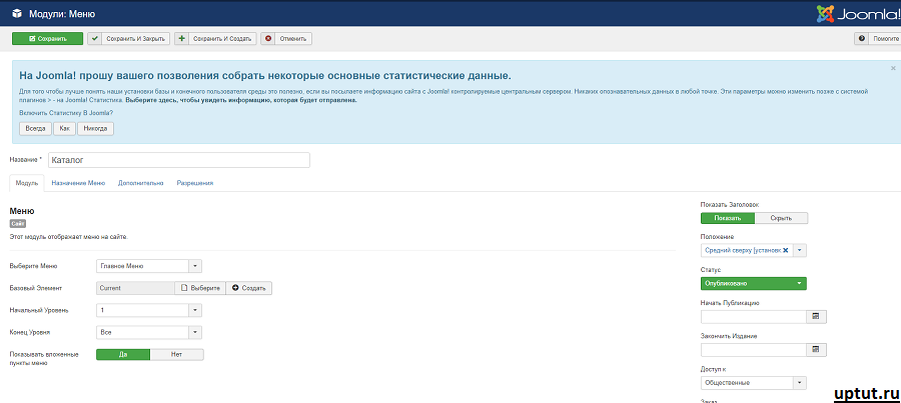The height and width of the screenshot is (403, 901).
Task: Click the help question mark icon
Action: (x=861, y=39)
